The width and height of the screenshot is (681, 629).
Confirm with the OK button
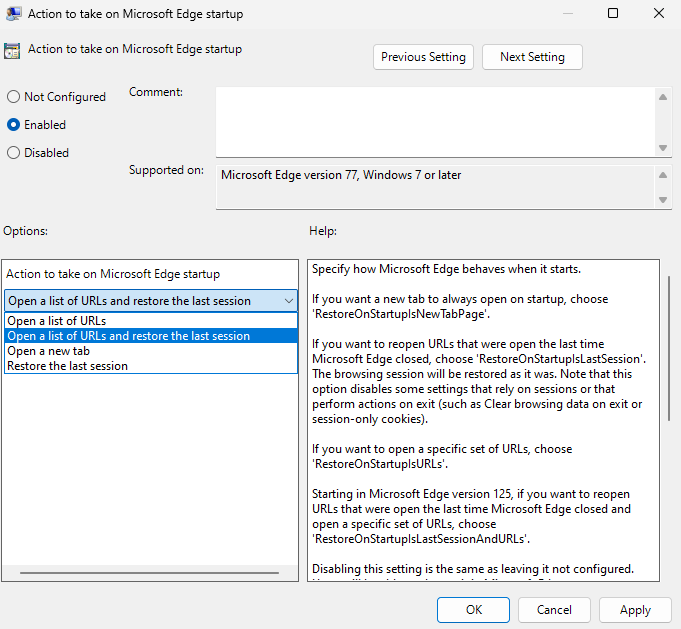pyautogui.click(x=473, y=609)
